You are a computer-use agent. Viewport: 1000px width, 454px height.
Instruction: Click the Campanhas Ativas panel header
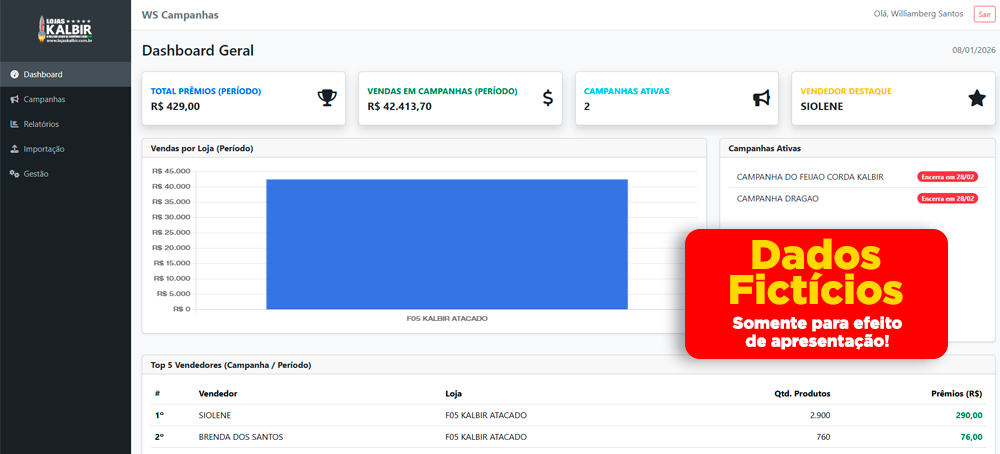click(765, 149)
